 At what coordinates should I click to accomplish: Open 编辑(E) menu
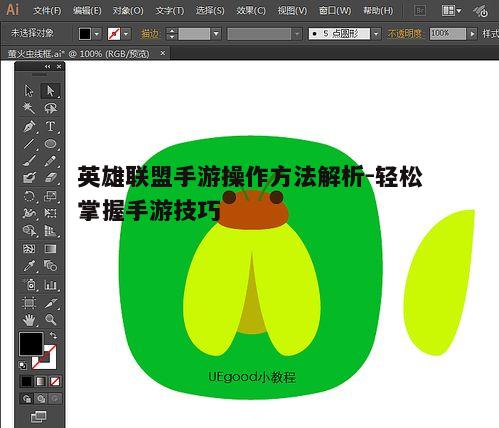pyautogui.click(x=87, y=11)
